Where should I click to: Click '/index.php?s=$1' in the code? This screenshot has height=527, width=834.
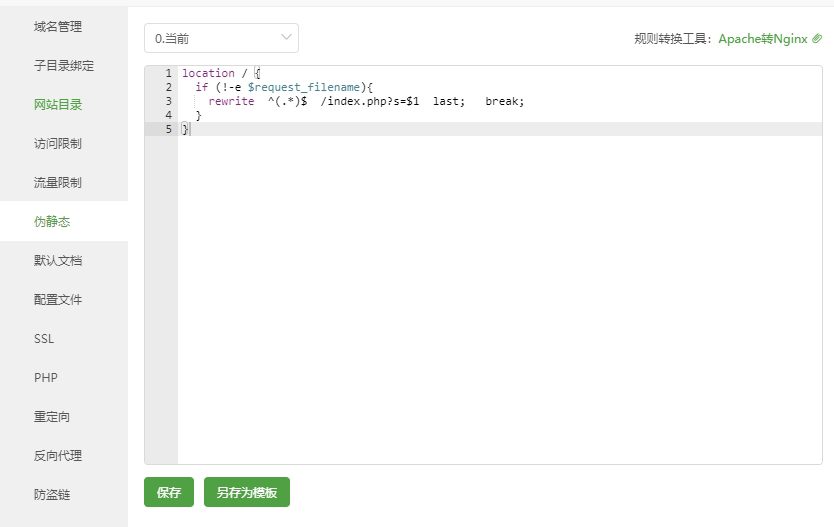(370, 101)
